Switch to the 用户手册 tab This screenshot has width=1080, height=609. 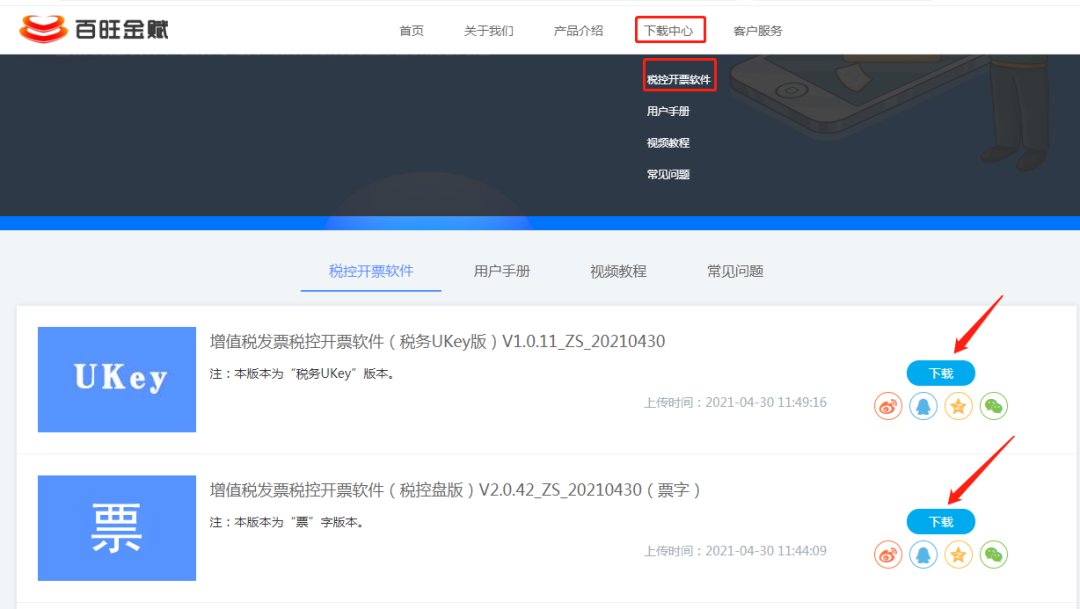(x=501, y=271)
